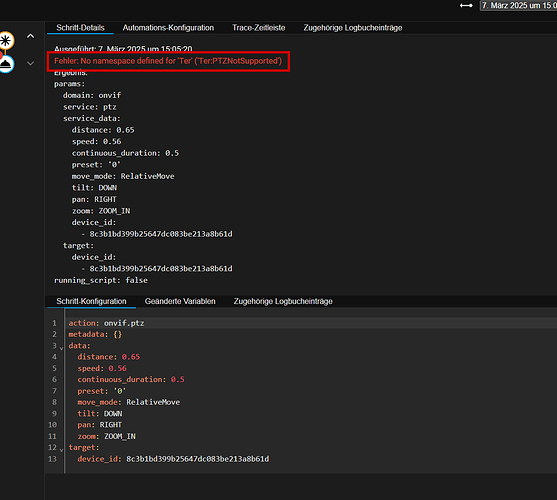
Task: Click 'zoom: ZOOM_IN' on code line 11
Action: click(107, 436)
